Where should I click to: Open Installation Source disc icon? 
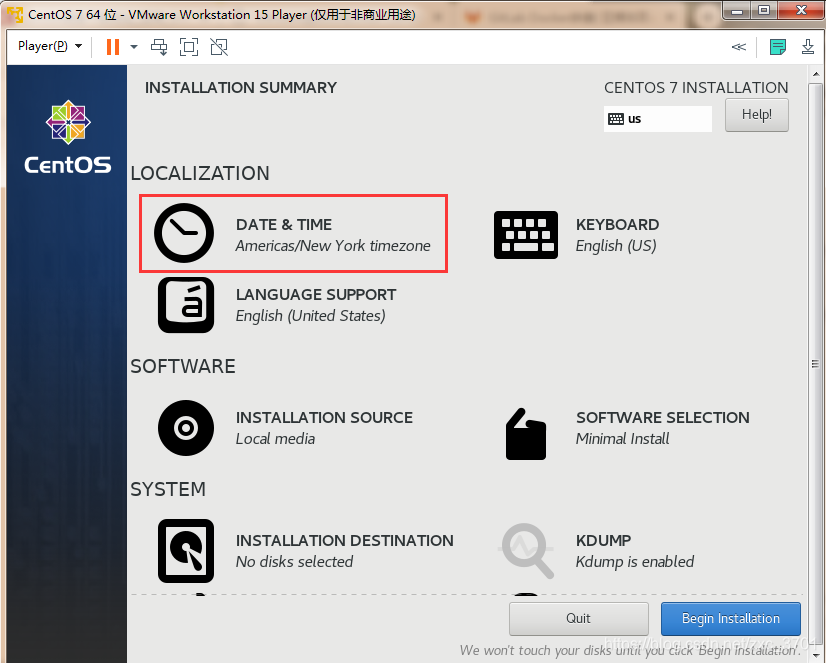pos(186,428)
